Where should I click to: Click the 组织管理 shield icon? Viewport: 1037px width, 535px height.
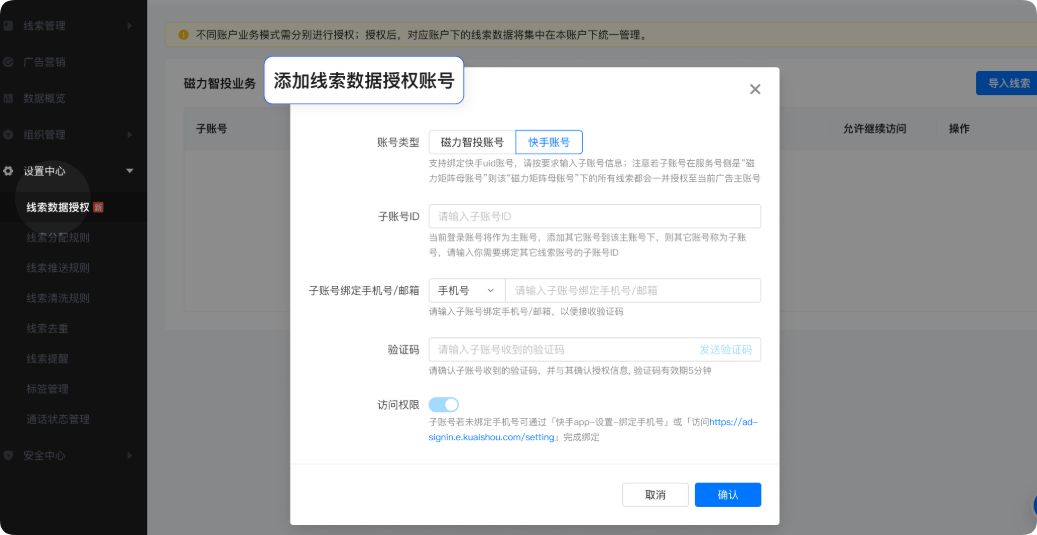pos(9,134)
